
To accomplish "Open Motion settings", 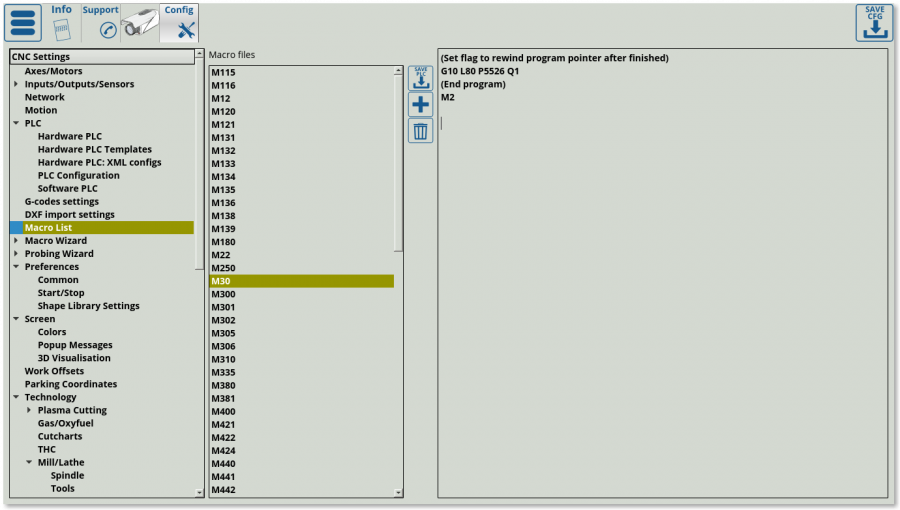I will (41, 110).
